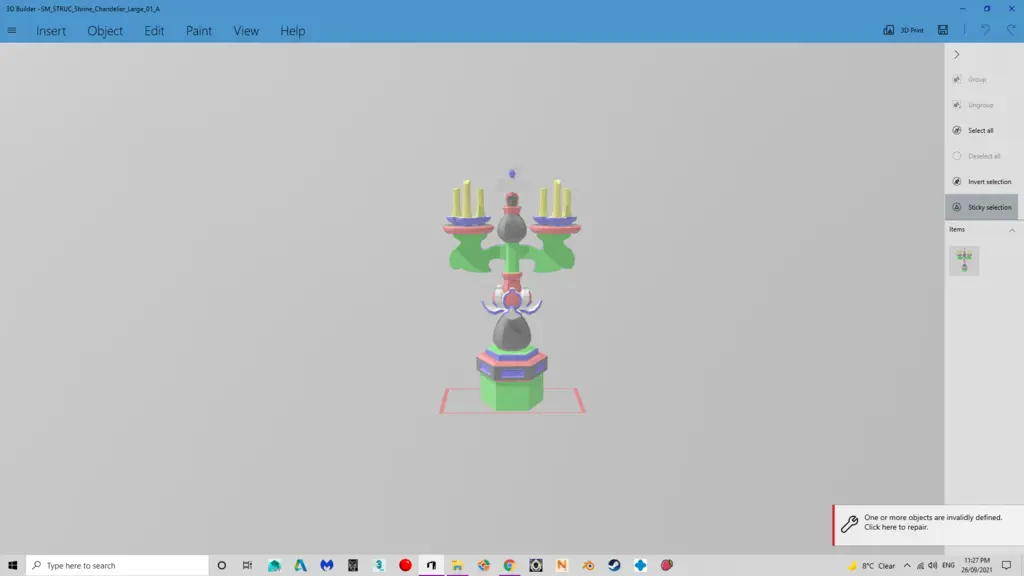
Task: Launch Blender from the taskbar
Action: [x=588, y=565]
